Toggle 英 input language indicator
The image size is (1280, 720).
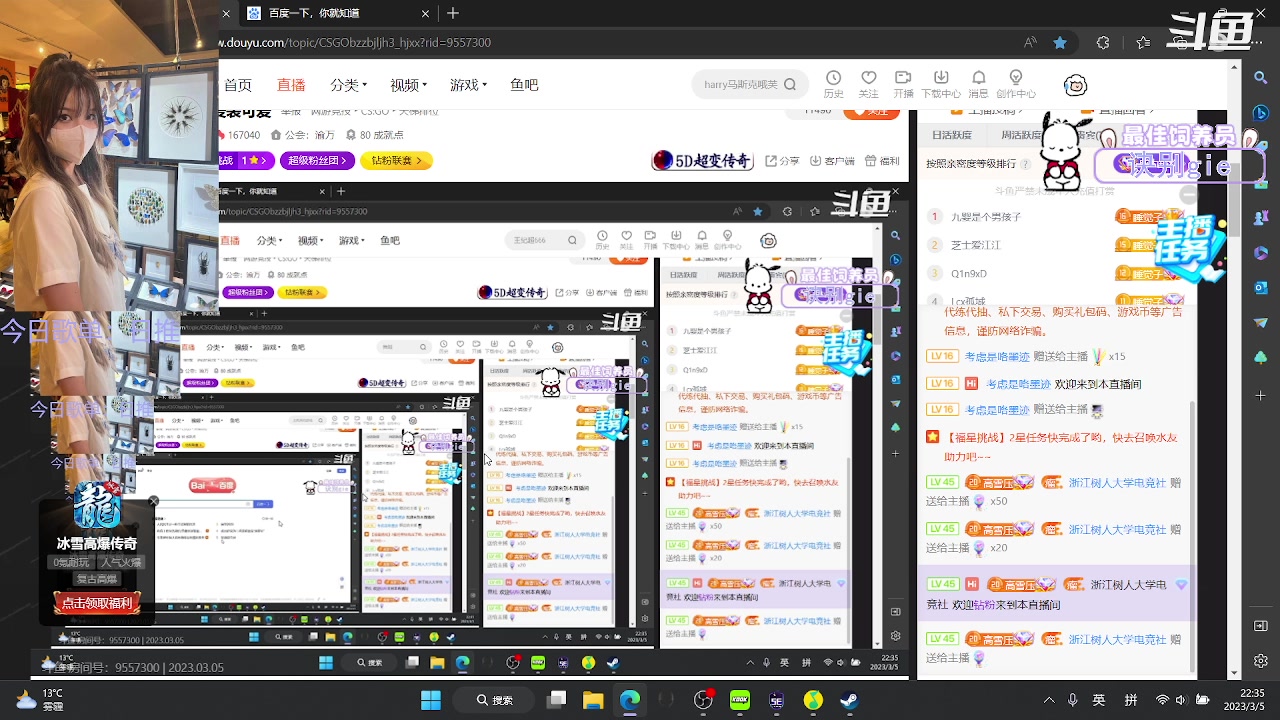(1099, 700)
